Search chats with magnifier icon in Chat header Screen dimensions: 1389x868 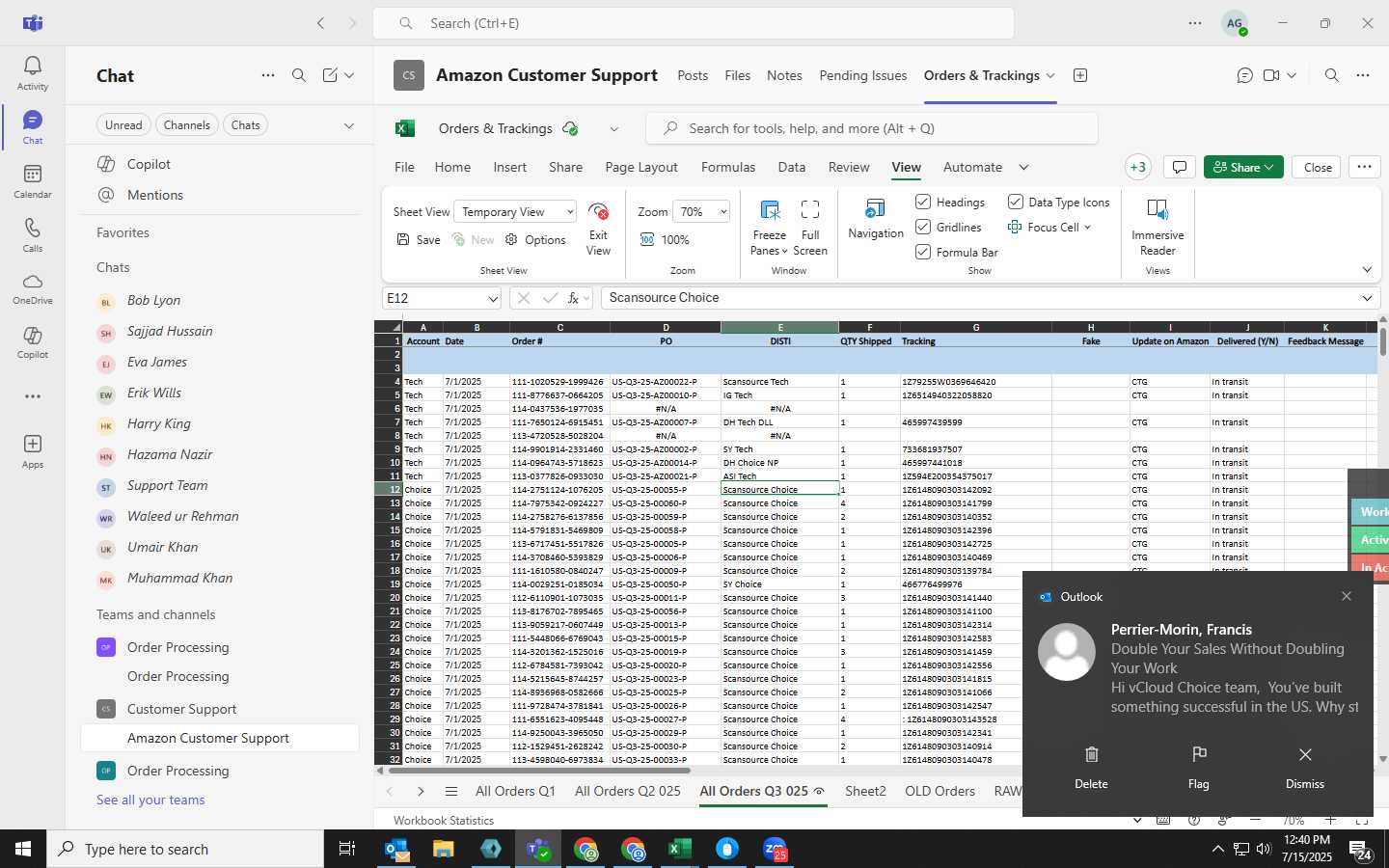pos(299,75)
